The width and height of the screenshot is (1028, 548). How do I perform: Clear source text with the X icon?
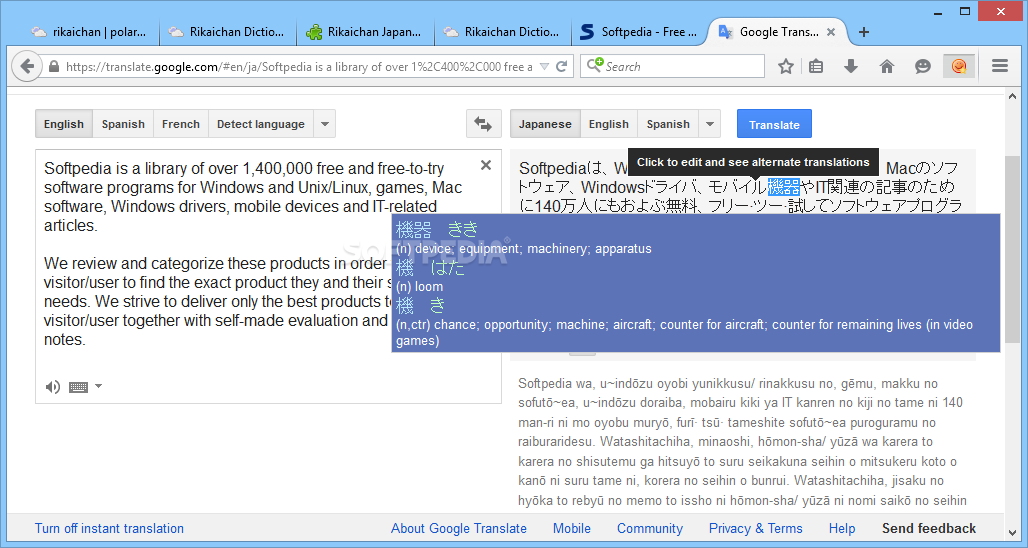486,165
